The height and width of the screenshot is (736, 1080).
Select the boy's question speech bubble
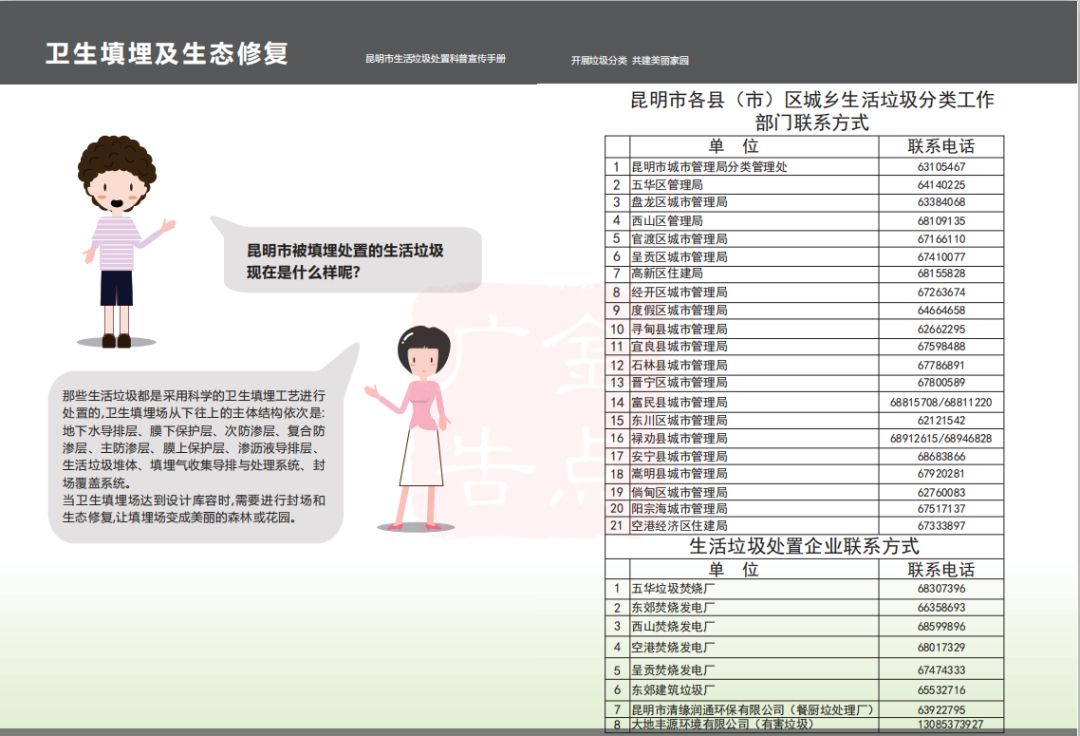click(x=345, y=261)
